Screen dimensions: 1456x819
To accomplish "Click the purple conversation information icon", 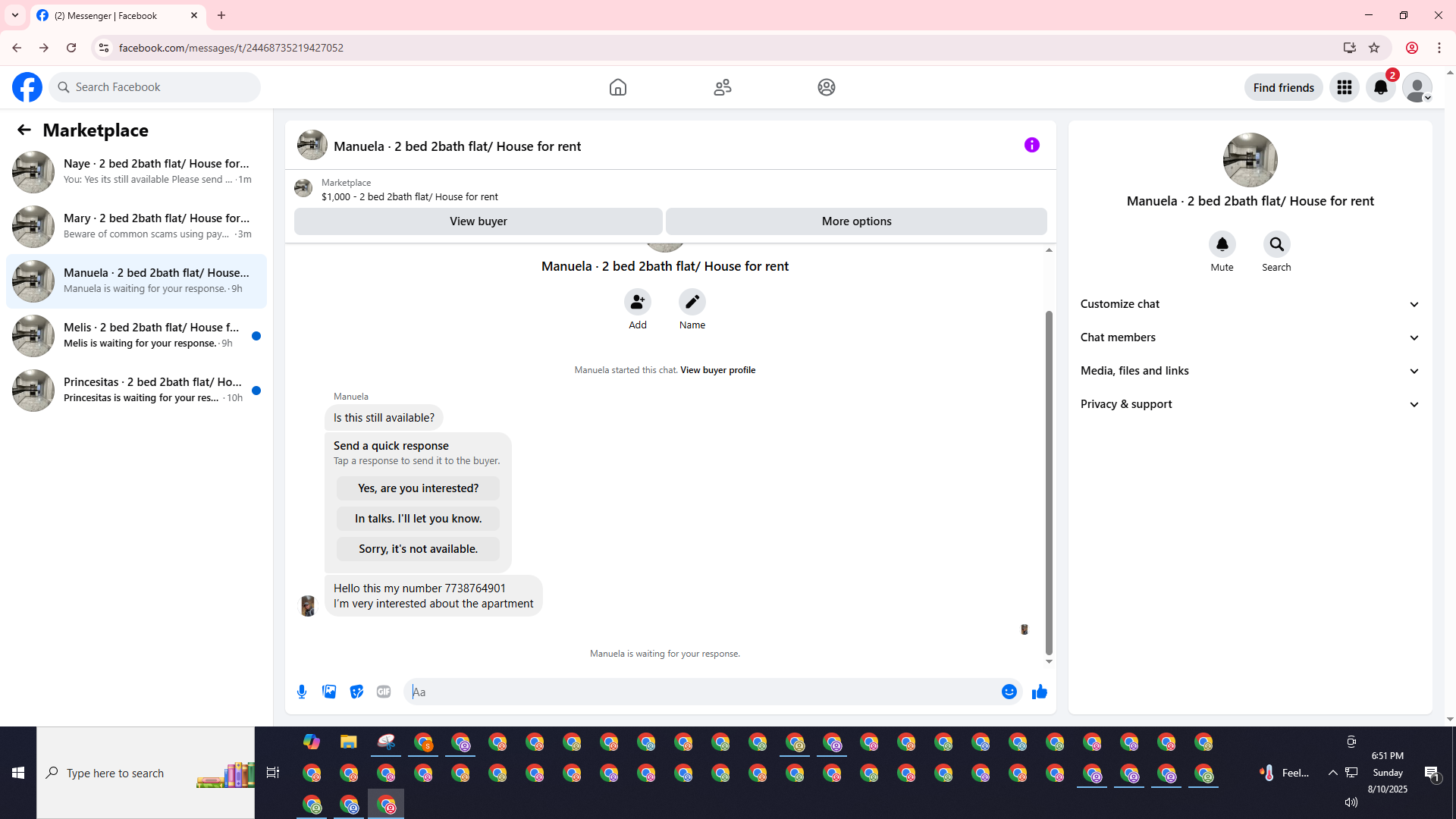I will (1031, 145).
